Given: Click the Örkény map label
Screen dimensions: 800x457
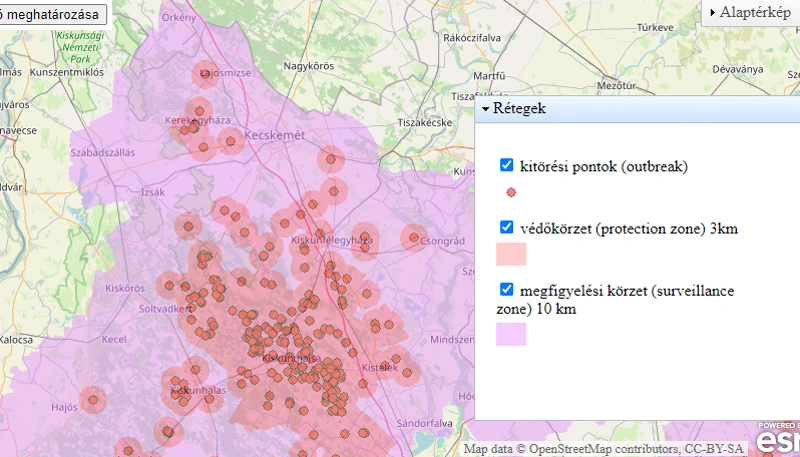Looking at the screenshot, I should click(179, 17).
